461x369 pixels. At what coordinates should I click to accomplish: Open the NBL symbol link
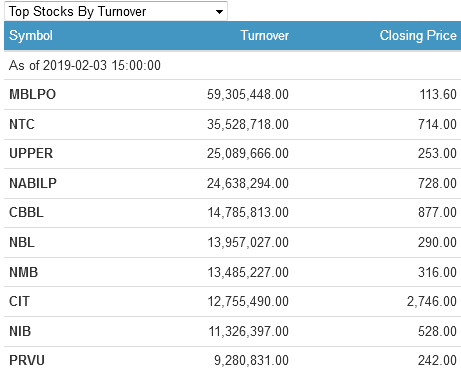pos(22,242)
